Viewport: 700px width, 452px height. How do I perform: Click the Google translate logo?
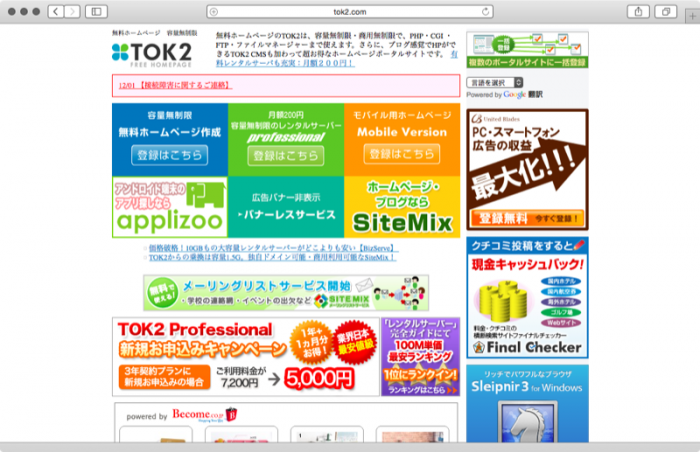[x=514, y=95]
